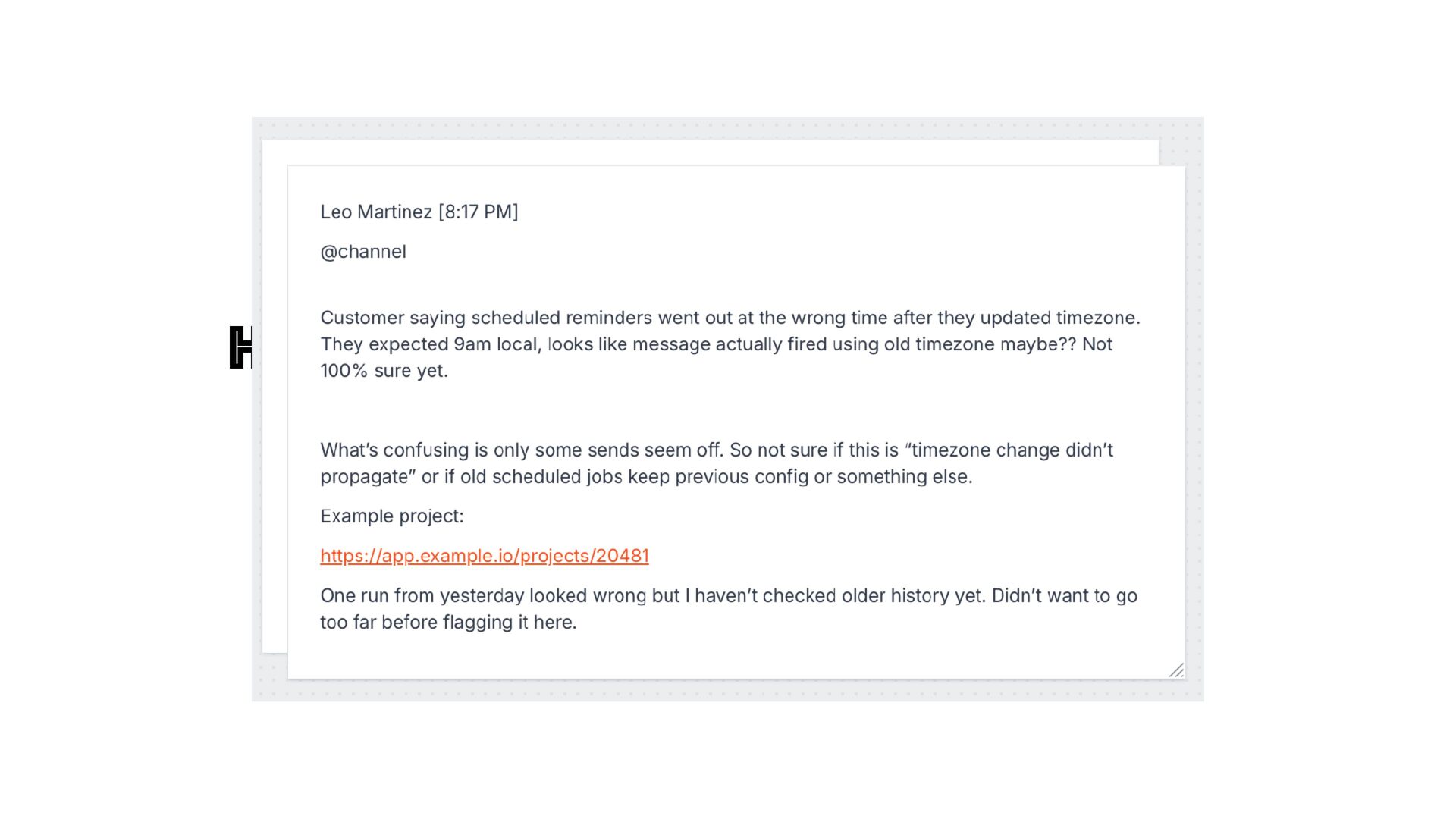Screen dimensions: 1456x819
Task: Open the app.example.io projects/20481 link
Action: coord(484,556)
